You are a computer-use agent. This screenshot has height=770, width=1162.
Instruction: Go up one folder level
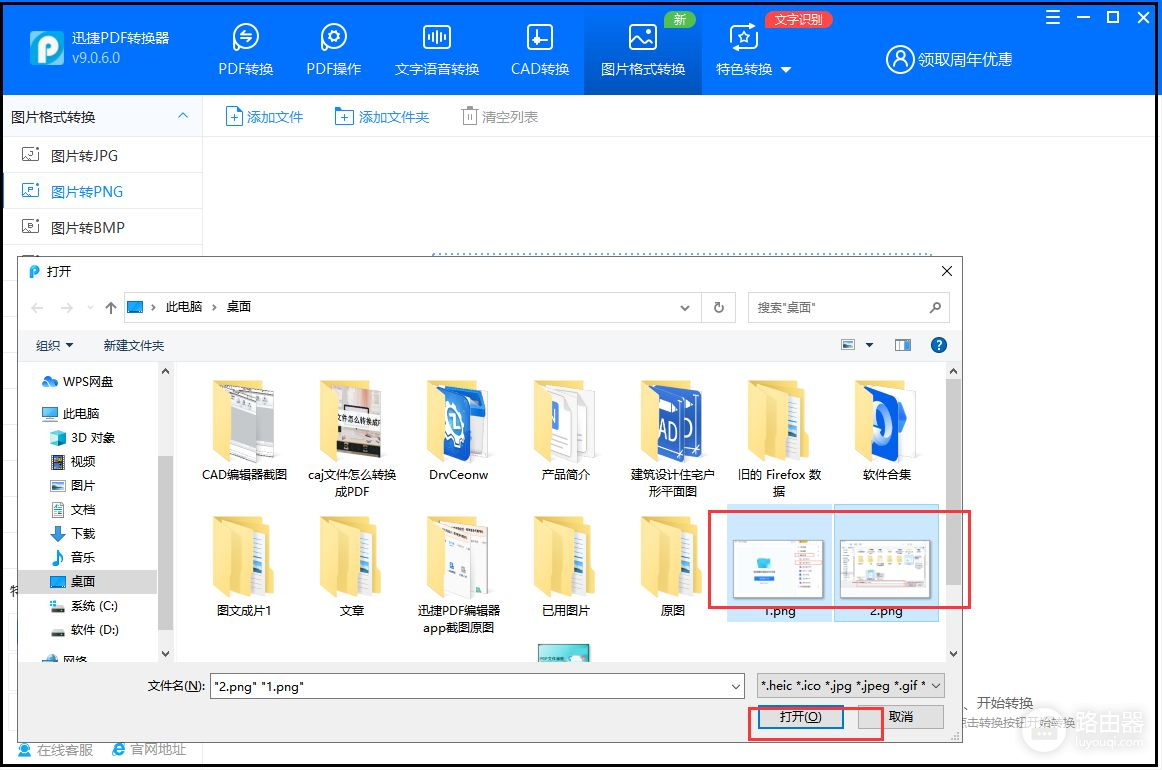[110, 308]
